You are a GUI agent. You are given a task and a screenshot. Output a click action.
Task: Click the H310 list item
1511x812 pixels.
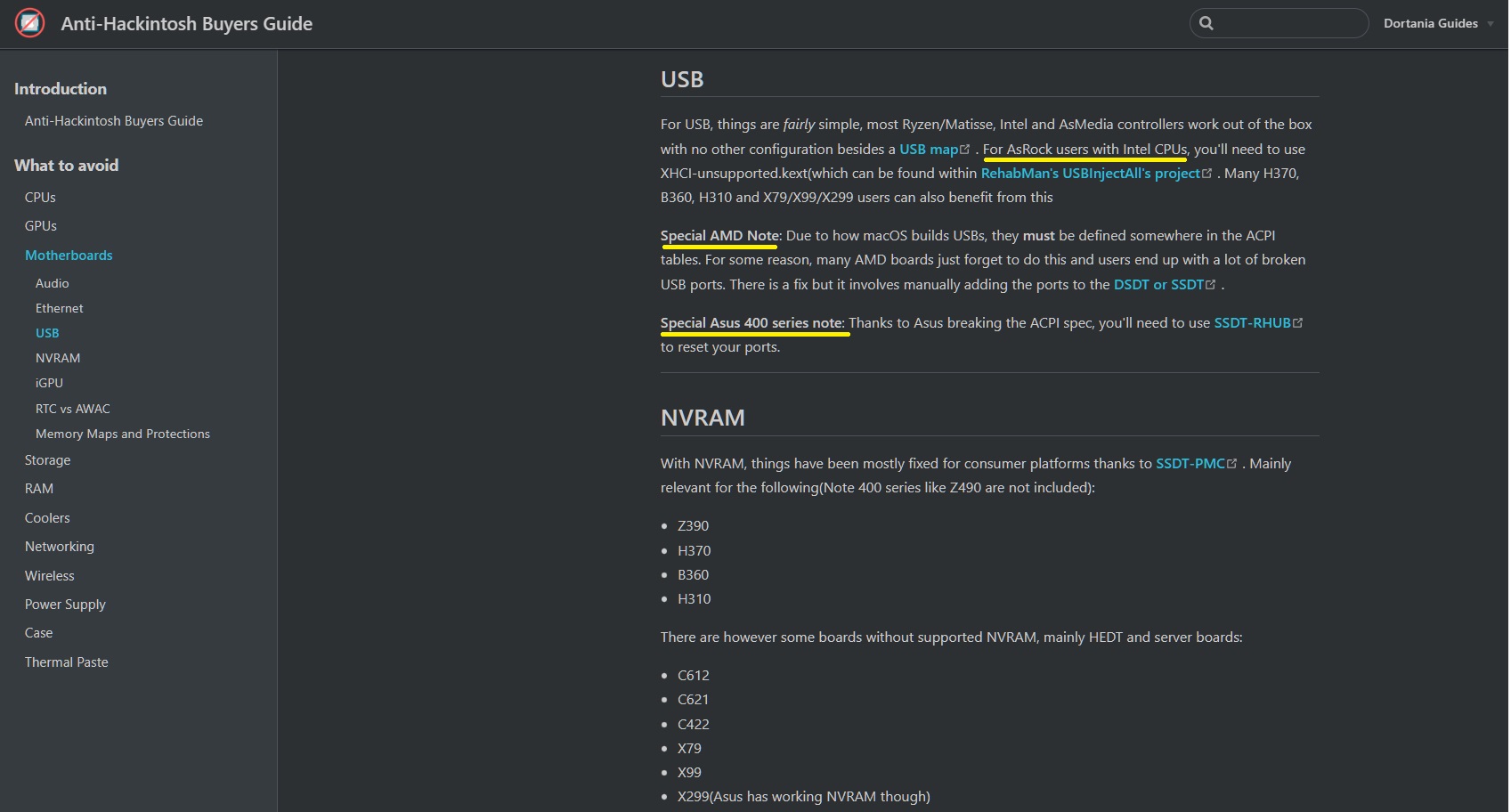(x=694, y=599)
